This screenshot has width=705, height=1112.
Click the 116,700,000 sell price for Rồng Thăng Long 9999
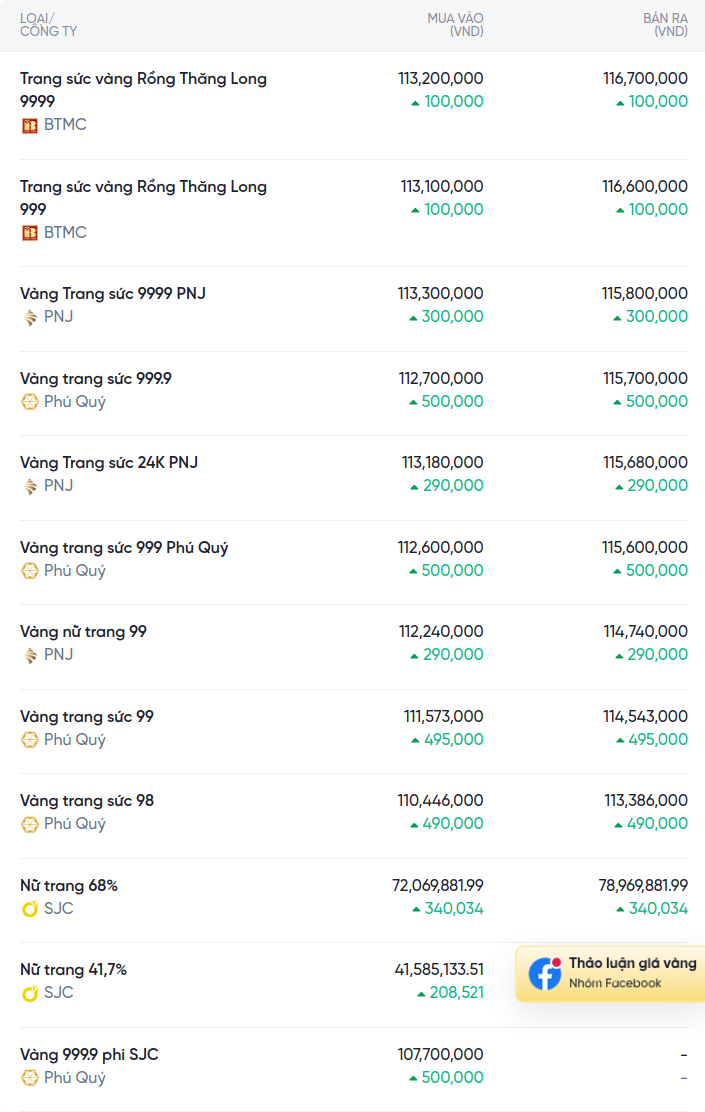(x=645, y=79)
